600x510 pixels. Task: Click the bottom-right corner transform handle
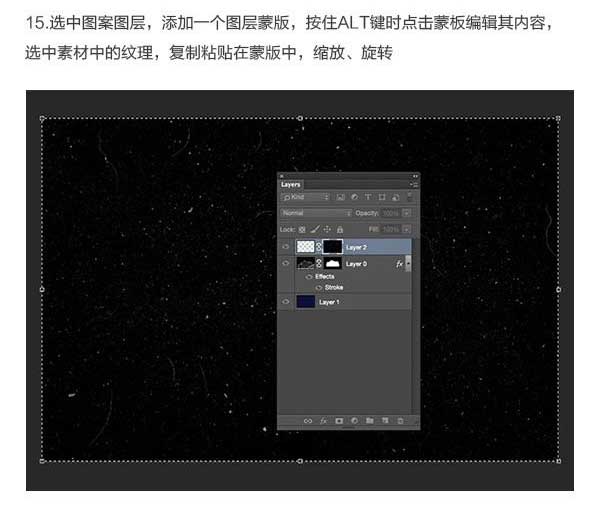[559, 461]
